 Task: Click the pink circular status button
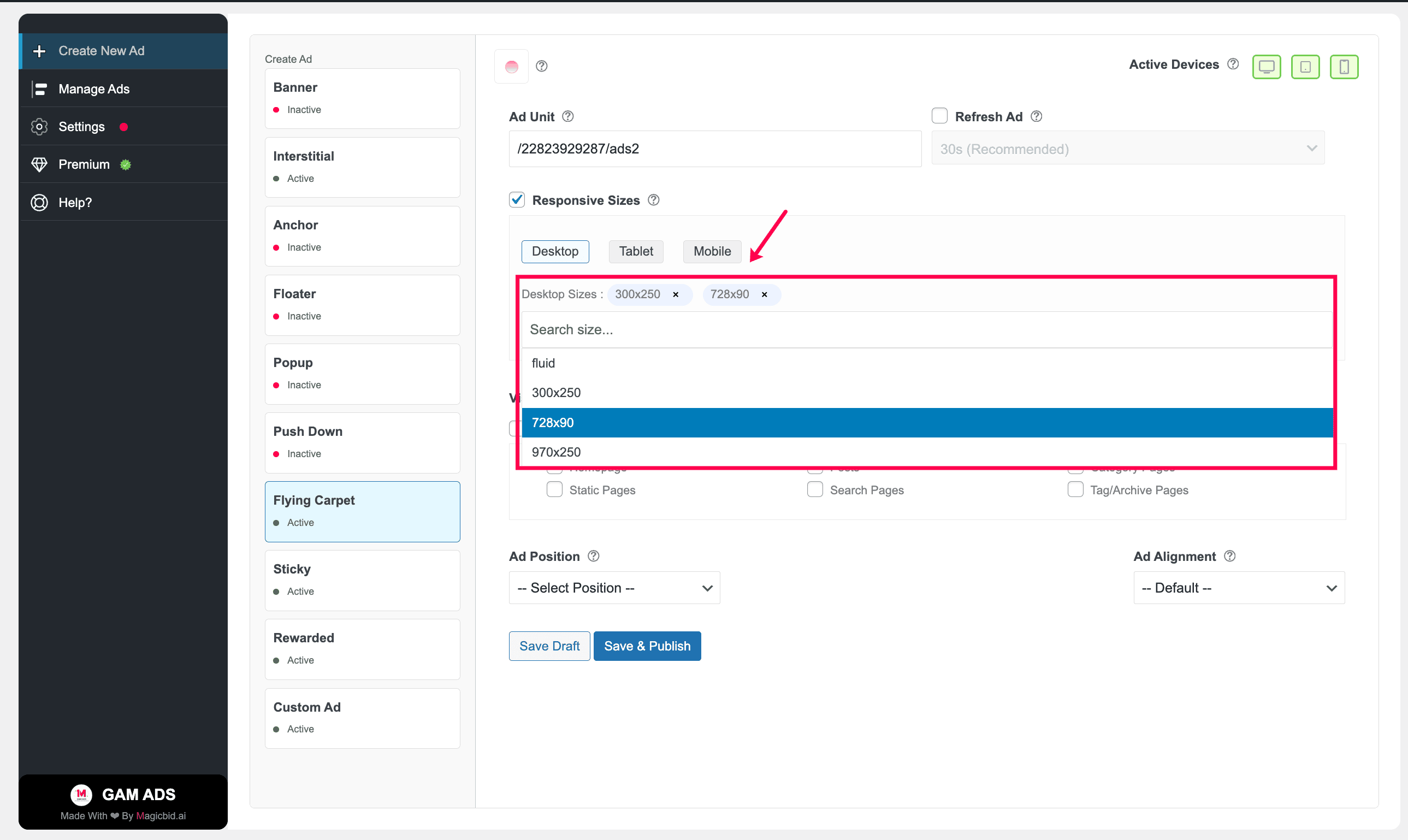[x=512, y=67]
